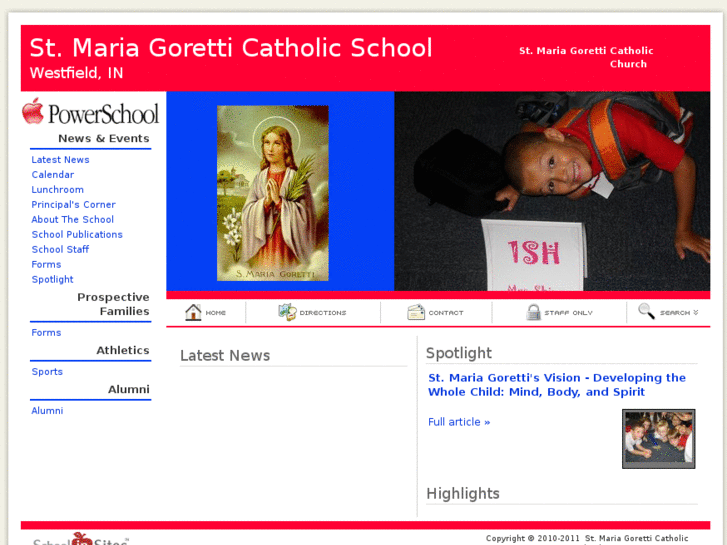Open the Directions map icon

point(287,312)
